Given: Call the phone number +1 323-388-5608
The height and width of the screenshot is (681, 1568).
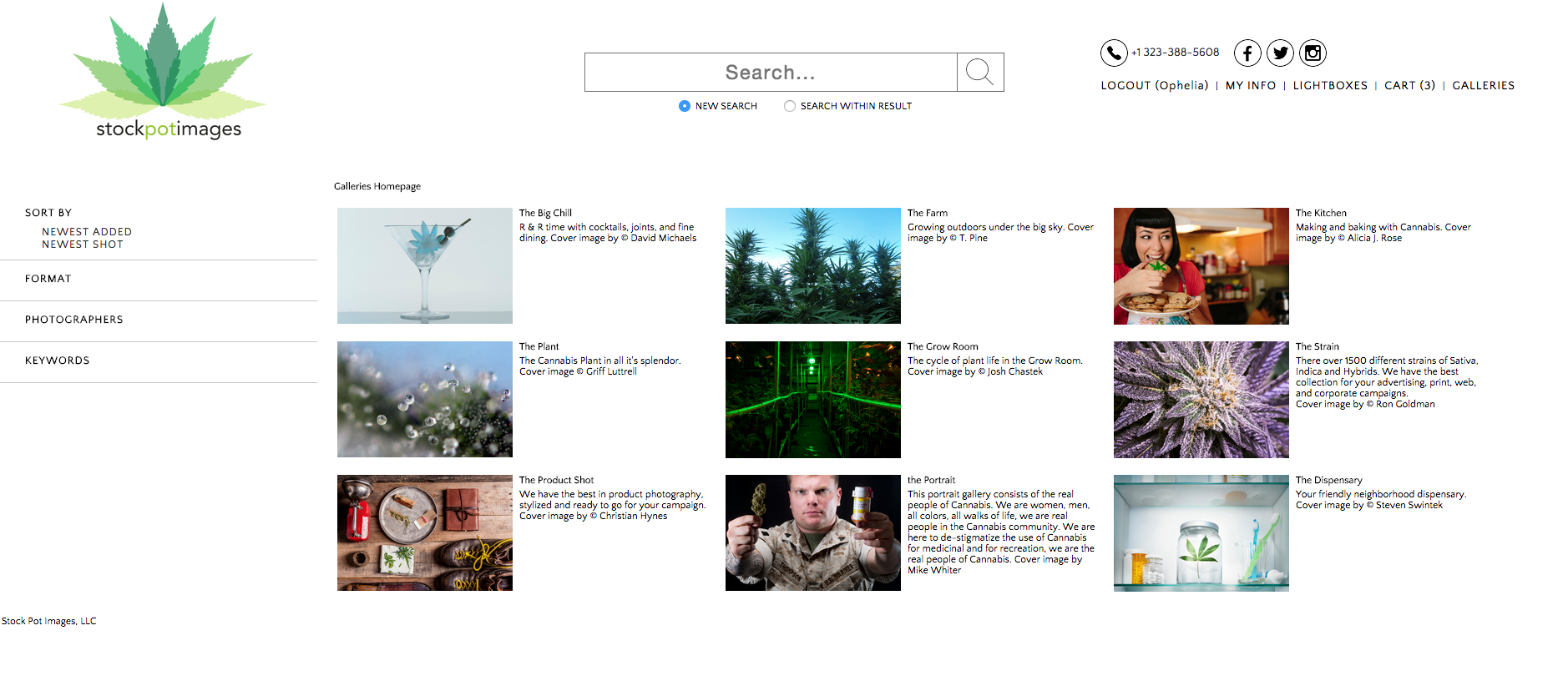Looking at the screenshot, I should pyautogui.click(x=1176, y=52).
